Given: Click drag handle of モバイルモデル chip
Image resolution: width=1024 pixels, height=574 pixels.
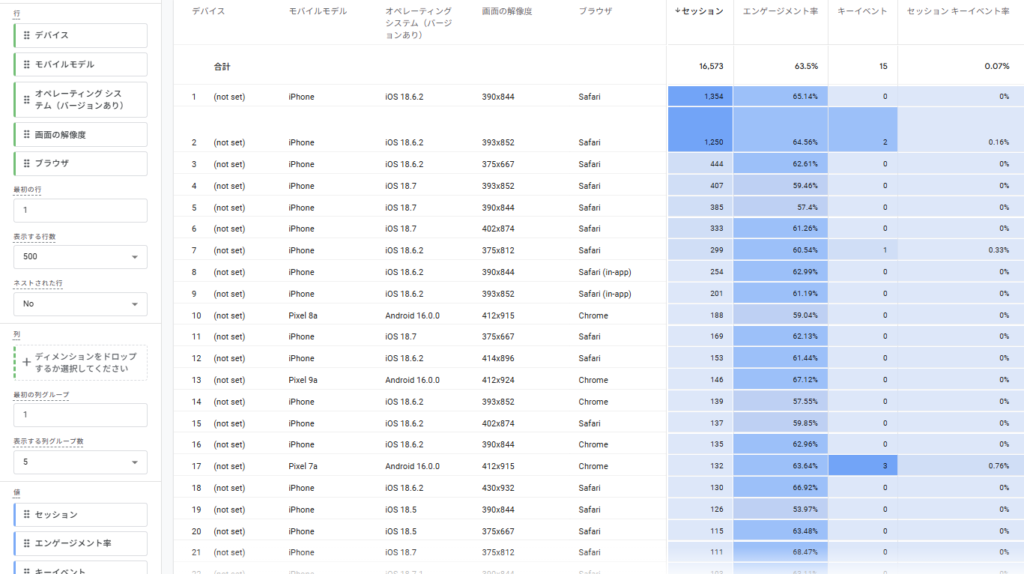Looking at the screenshot, I should [x=27, y=64].
